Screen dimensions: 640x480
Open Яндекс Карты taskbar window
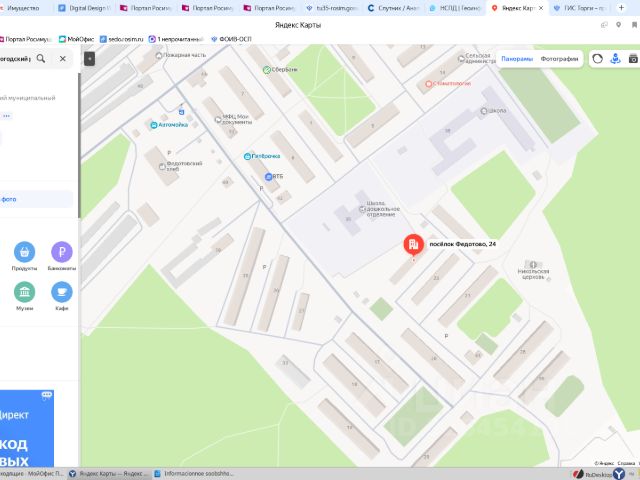click(x=109, y=473)
